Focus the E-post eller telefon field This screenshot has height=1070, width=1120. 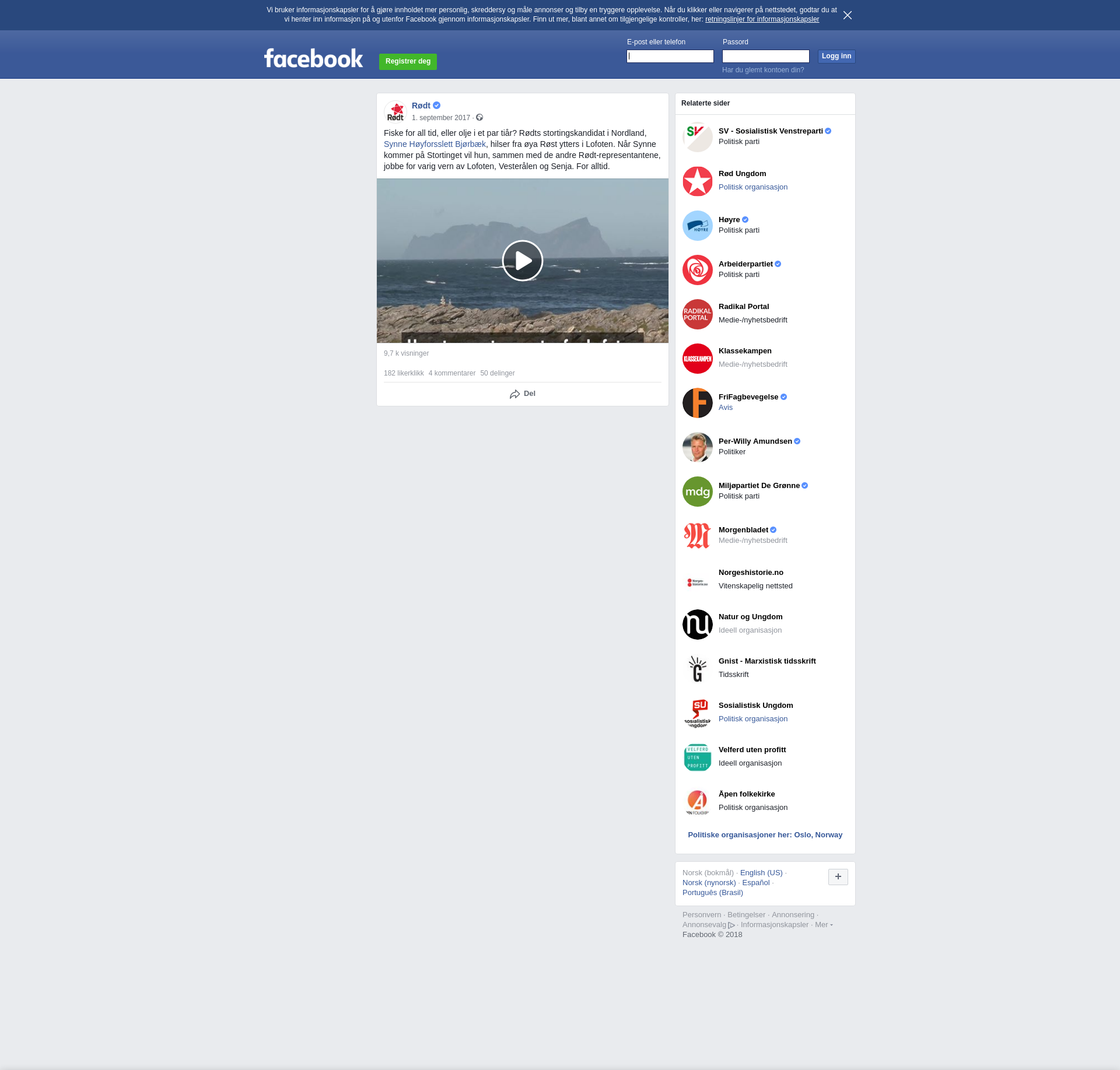click(670, 57)
